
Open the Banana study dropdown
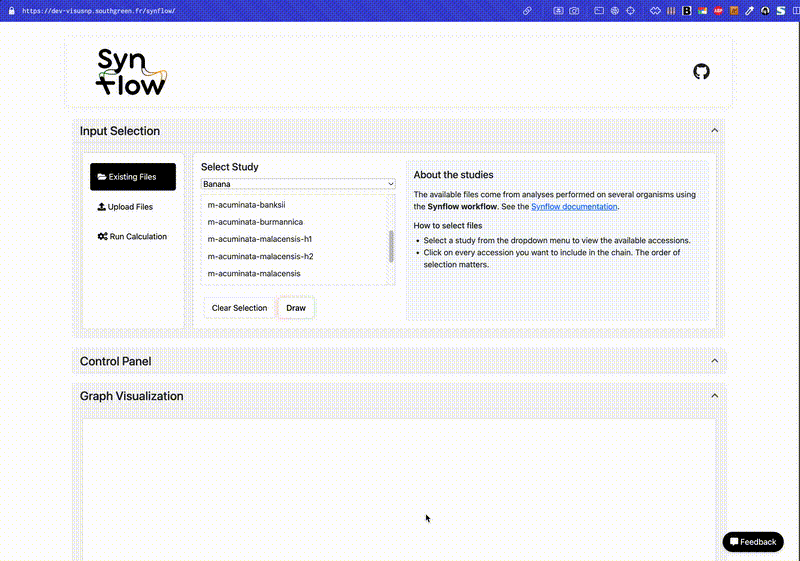coord(298,184)
